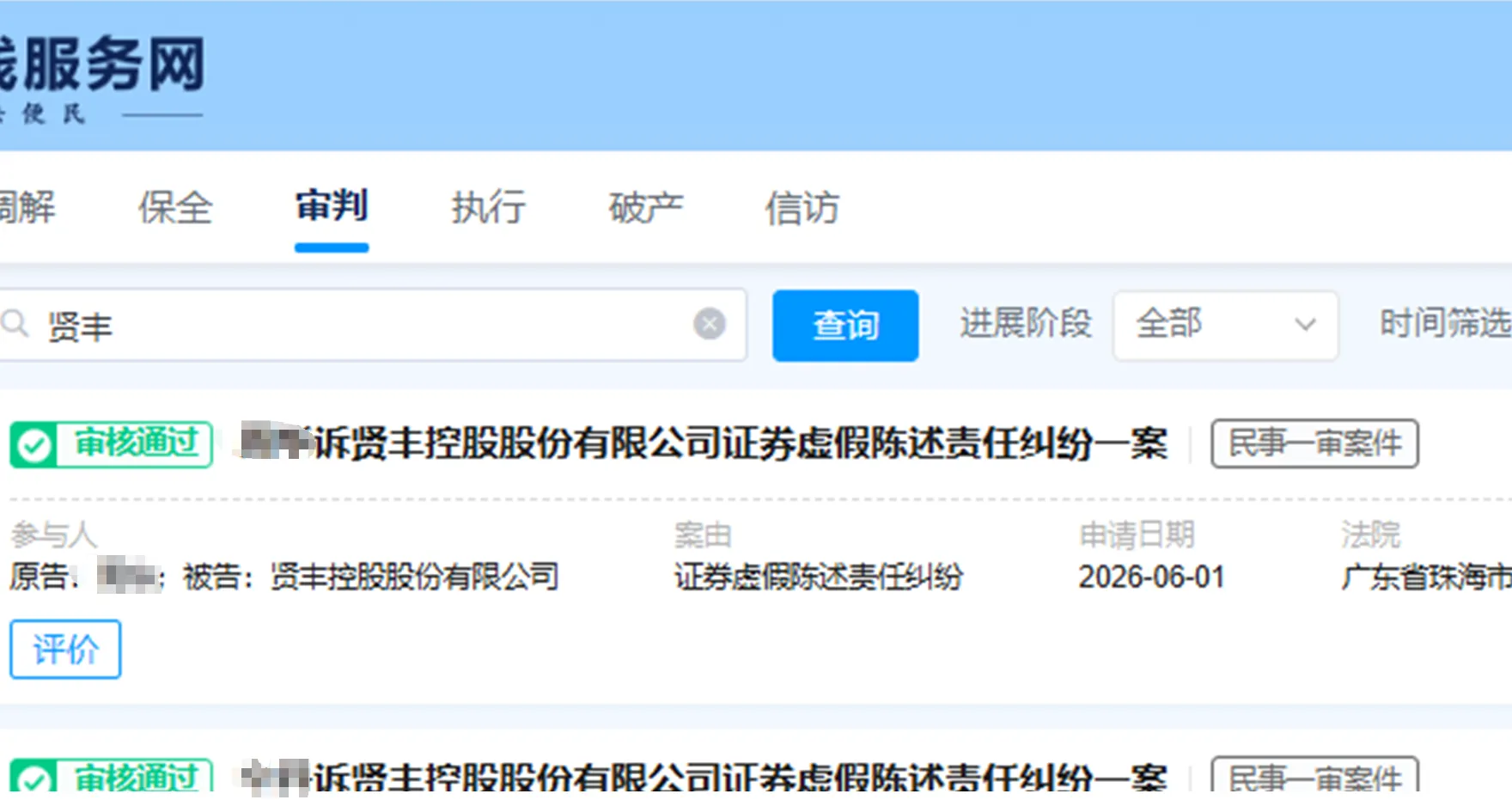Open the 信访 tab
Viewport: 1512px width, 800px height.
[x=802, y=208]
